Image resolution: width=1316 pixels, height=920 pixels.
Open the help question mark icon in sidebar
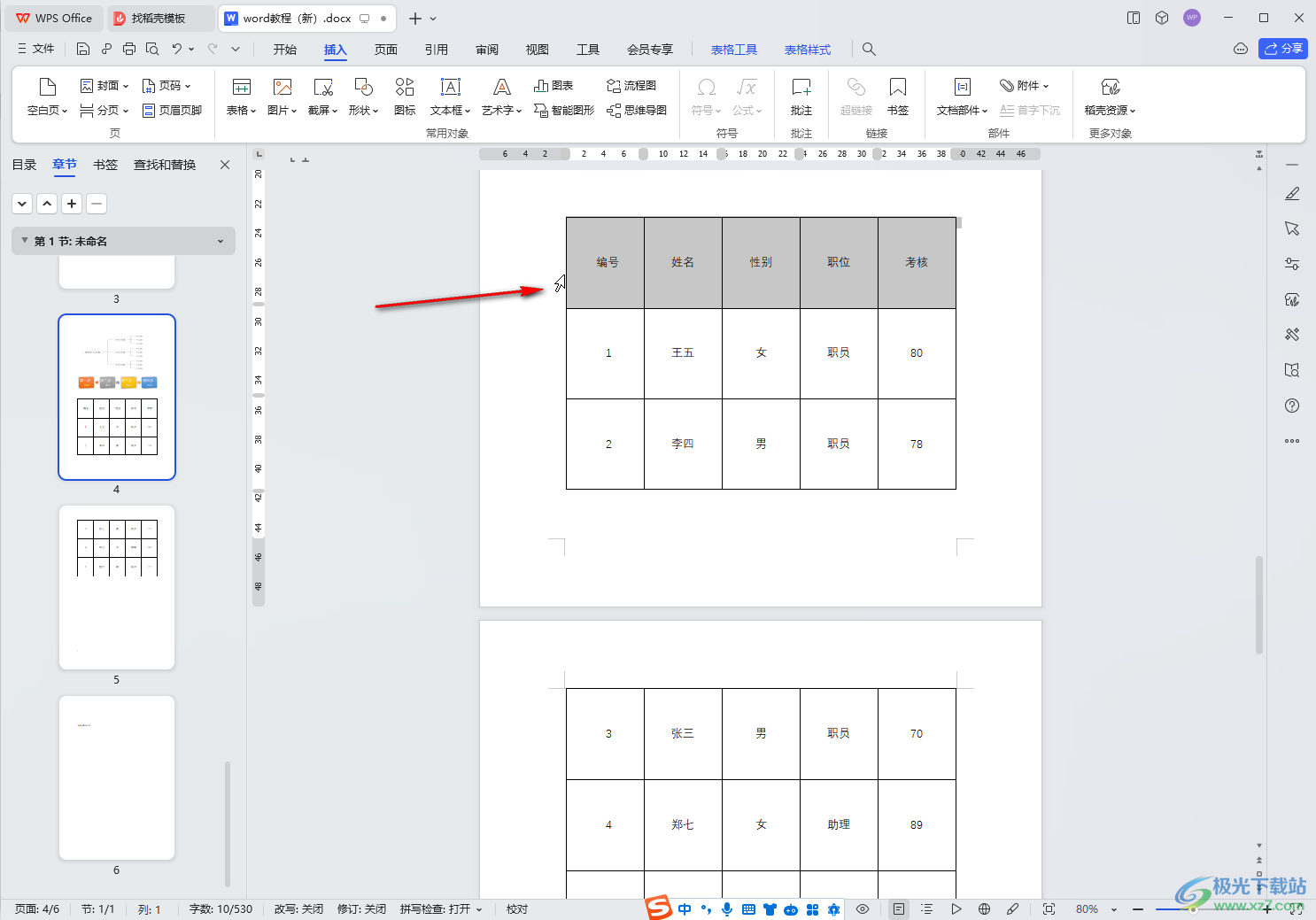click(1292, 406)
